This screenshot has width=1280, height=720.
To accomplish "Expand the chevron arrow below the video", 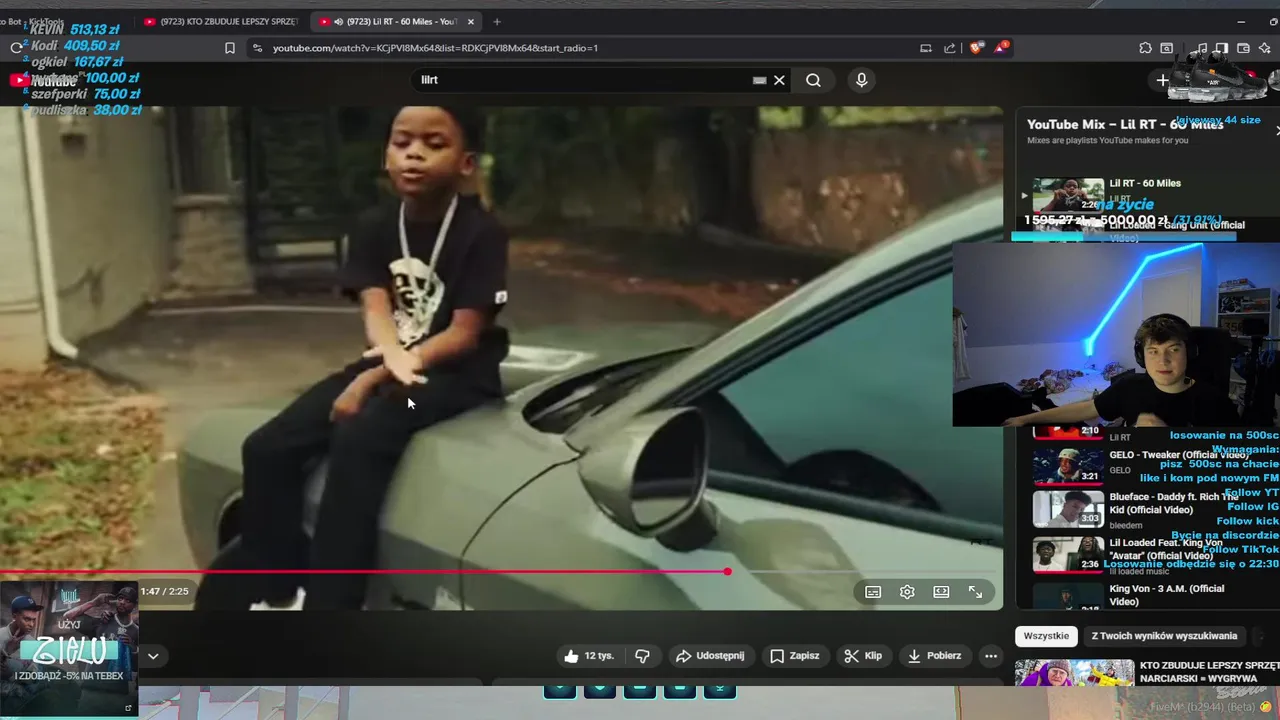I will click(x=153, y=656).
